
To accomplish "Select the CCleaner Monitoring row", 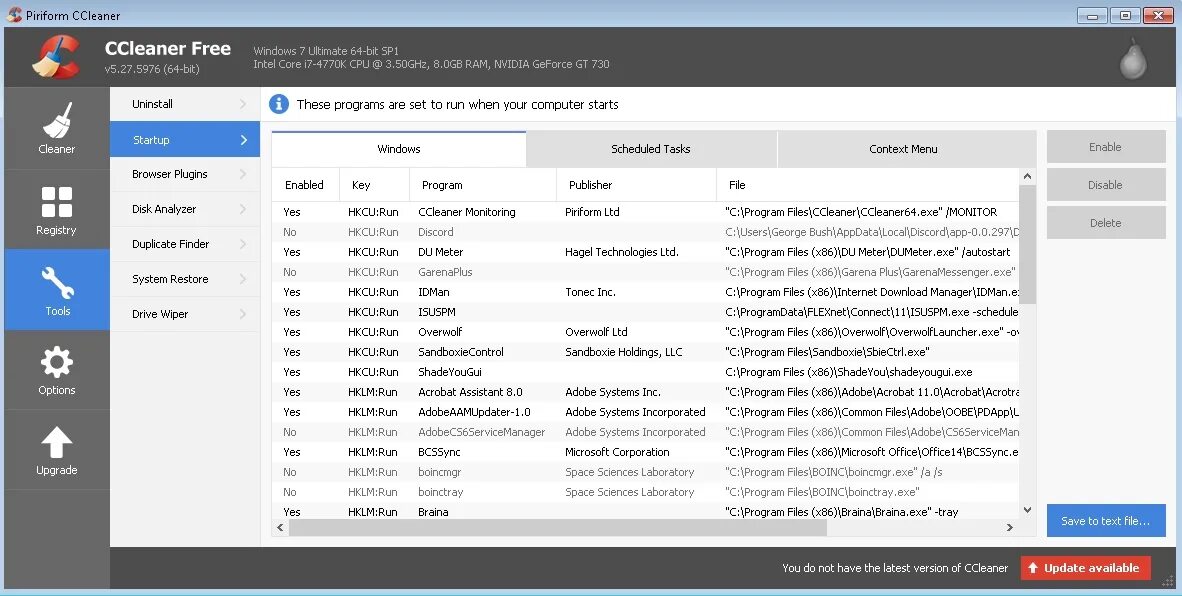I will pos(645,212).
